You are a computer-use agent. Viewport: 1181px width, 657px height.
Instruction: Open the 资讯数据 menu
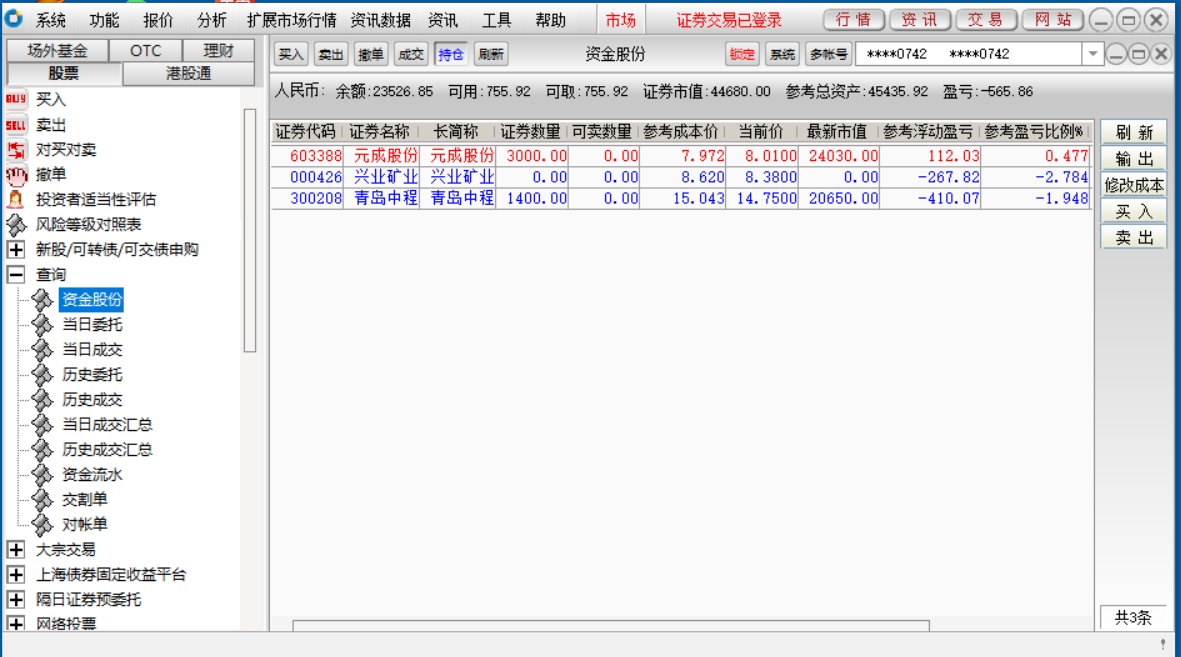(380, 20)
